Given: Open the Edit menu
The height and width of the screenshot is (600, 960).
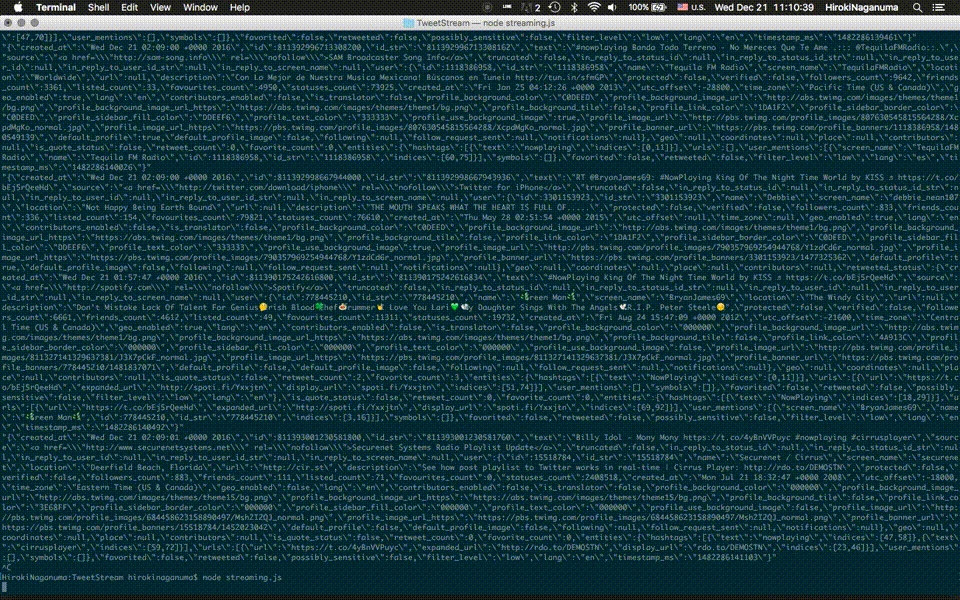Looking at the screenshot, I should click(129, 7).
